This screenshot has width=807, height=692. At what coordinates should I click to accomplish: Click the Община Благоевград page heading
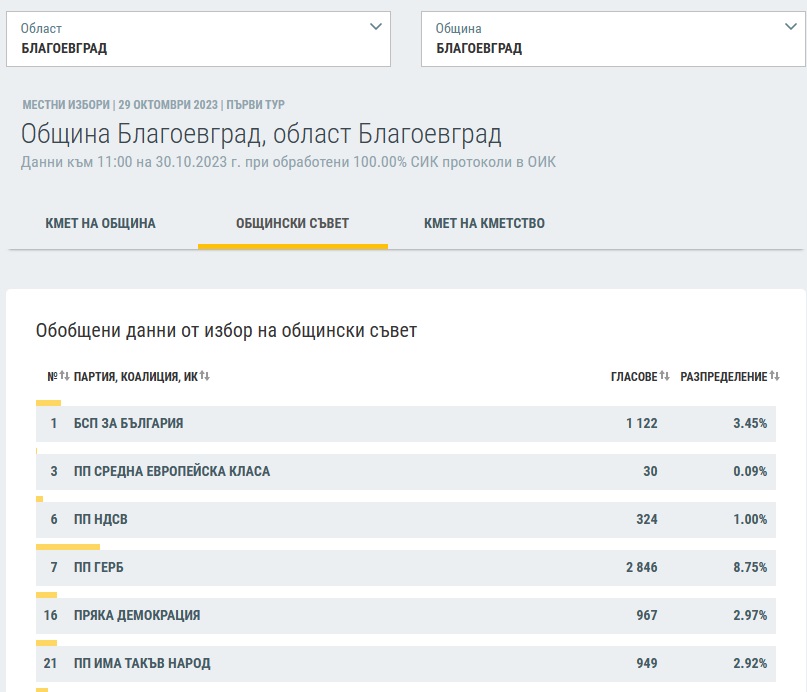click(261, 134)
